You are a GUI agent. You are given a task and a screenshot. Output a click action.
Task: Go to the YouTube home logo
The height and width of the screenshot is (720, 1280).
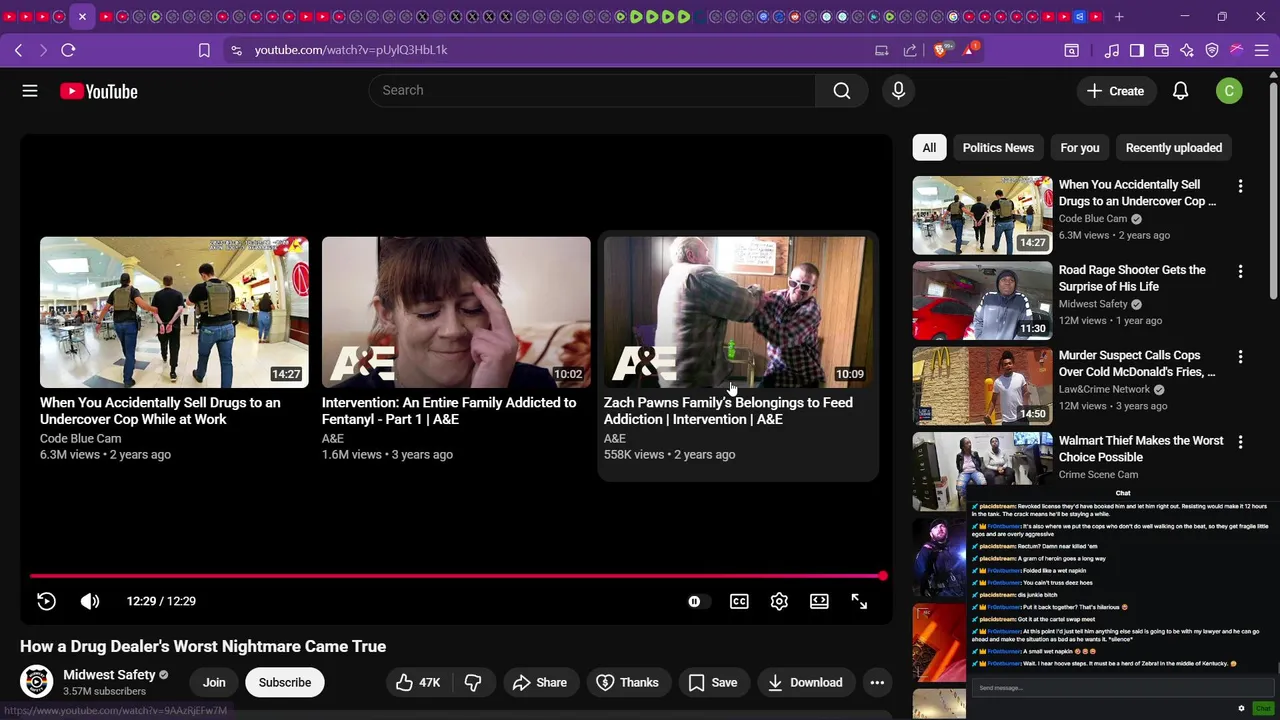click(98, 91)
